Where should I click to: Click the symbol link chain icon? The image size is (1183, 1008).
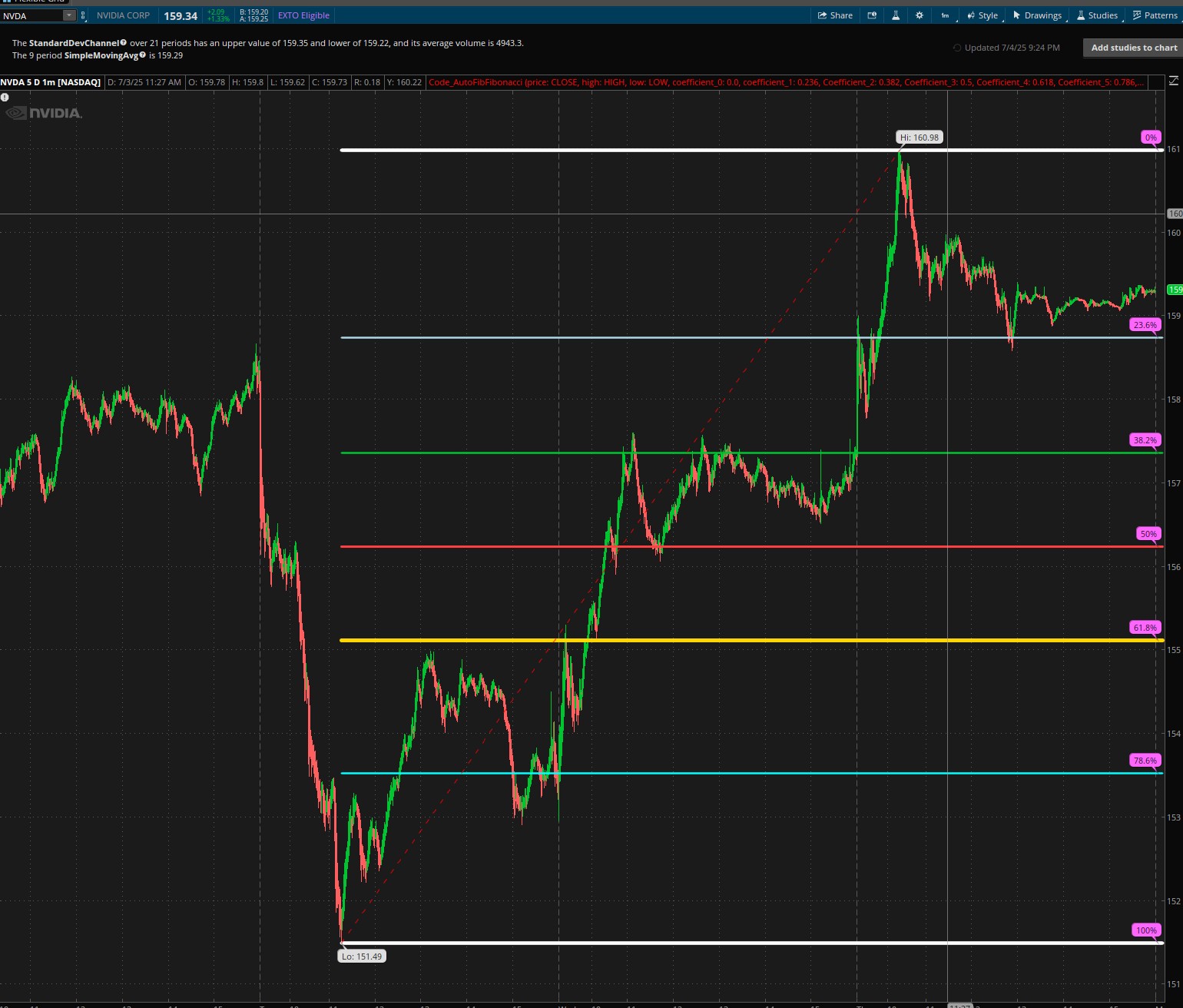point(81,15)
